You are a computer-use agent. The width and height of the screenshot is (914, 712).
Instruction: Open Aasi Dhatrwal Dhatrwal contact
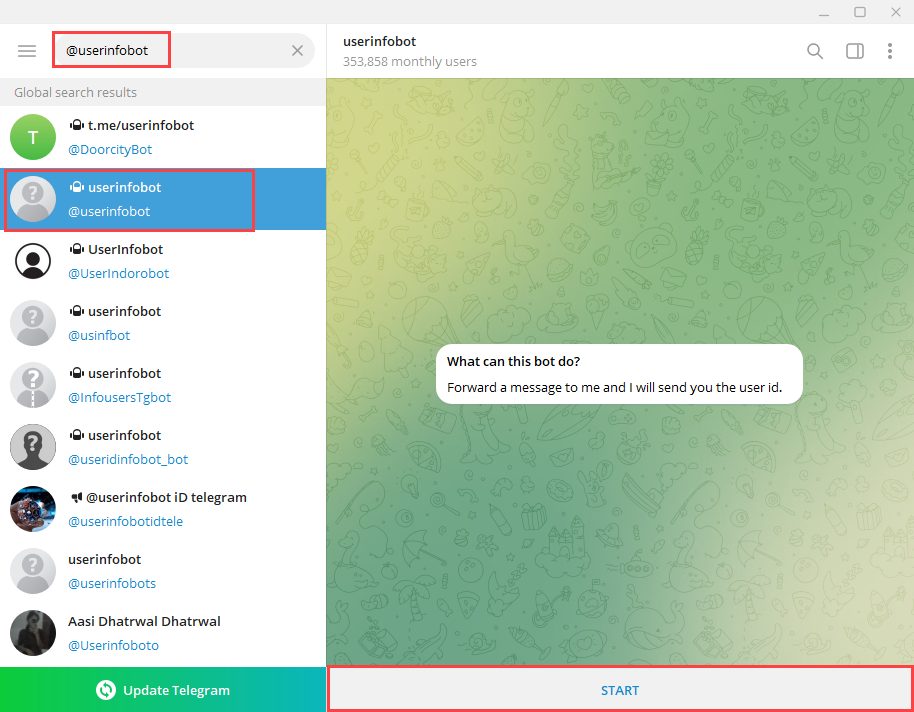(163, 633)
